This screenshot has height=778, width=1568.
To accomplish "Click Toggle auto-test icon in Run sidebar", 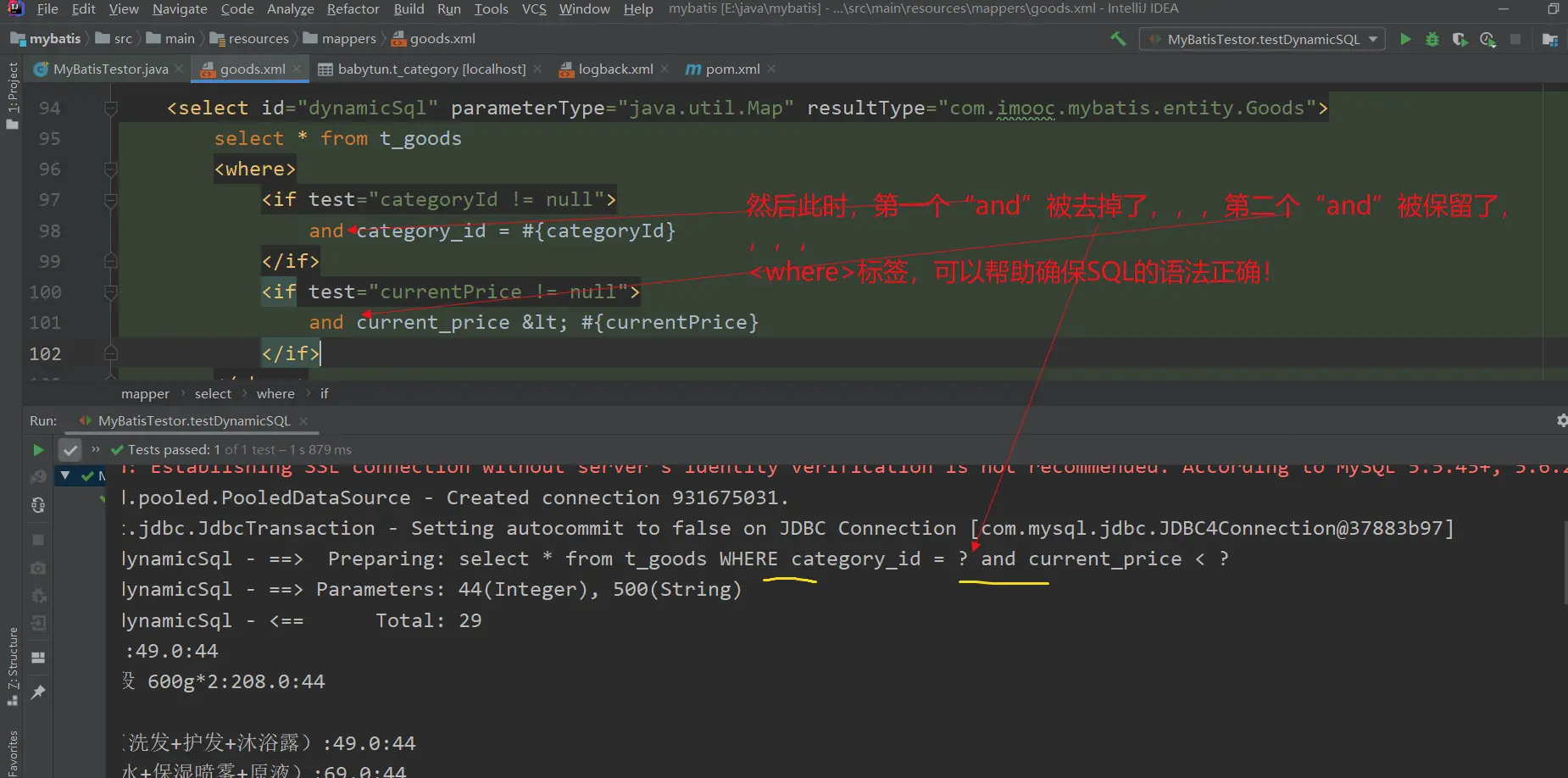I will (38, 505).
